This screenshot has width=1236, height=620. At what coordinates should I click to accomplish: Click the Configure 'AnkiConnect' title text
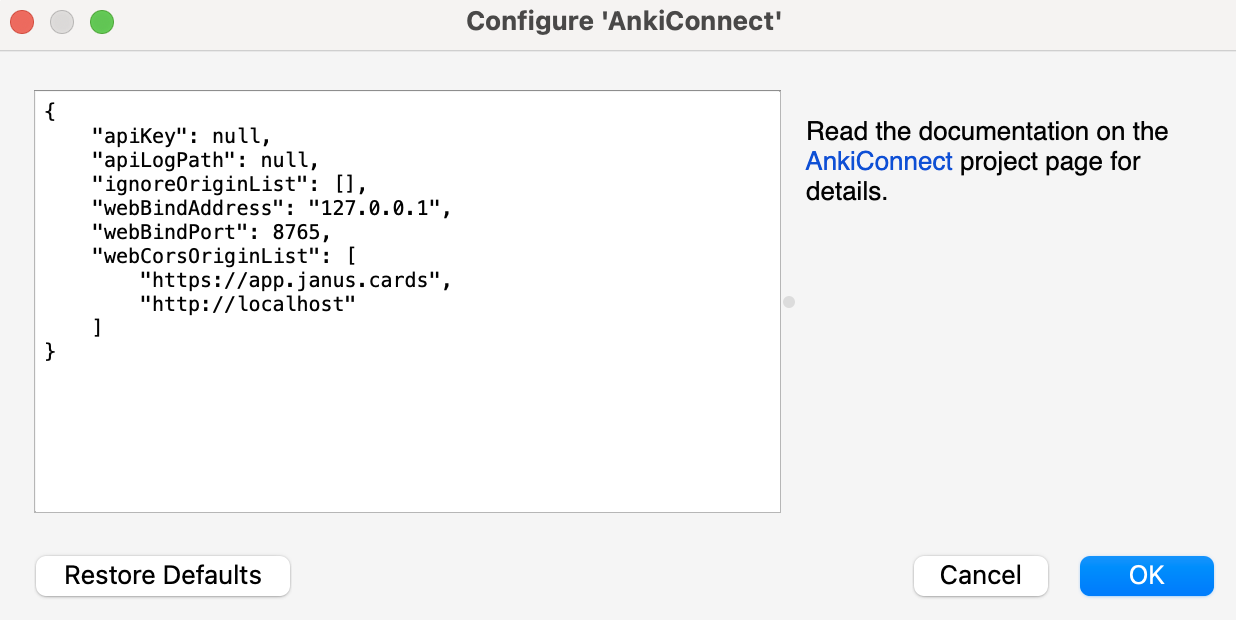(x=624, y=21)
